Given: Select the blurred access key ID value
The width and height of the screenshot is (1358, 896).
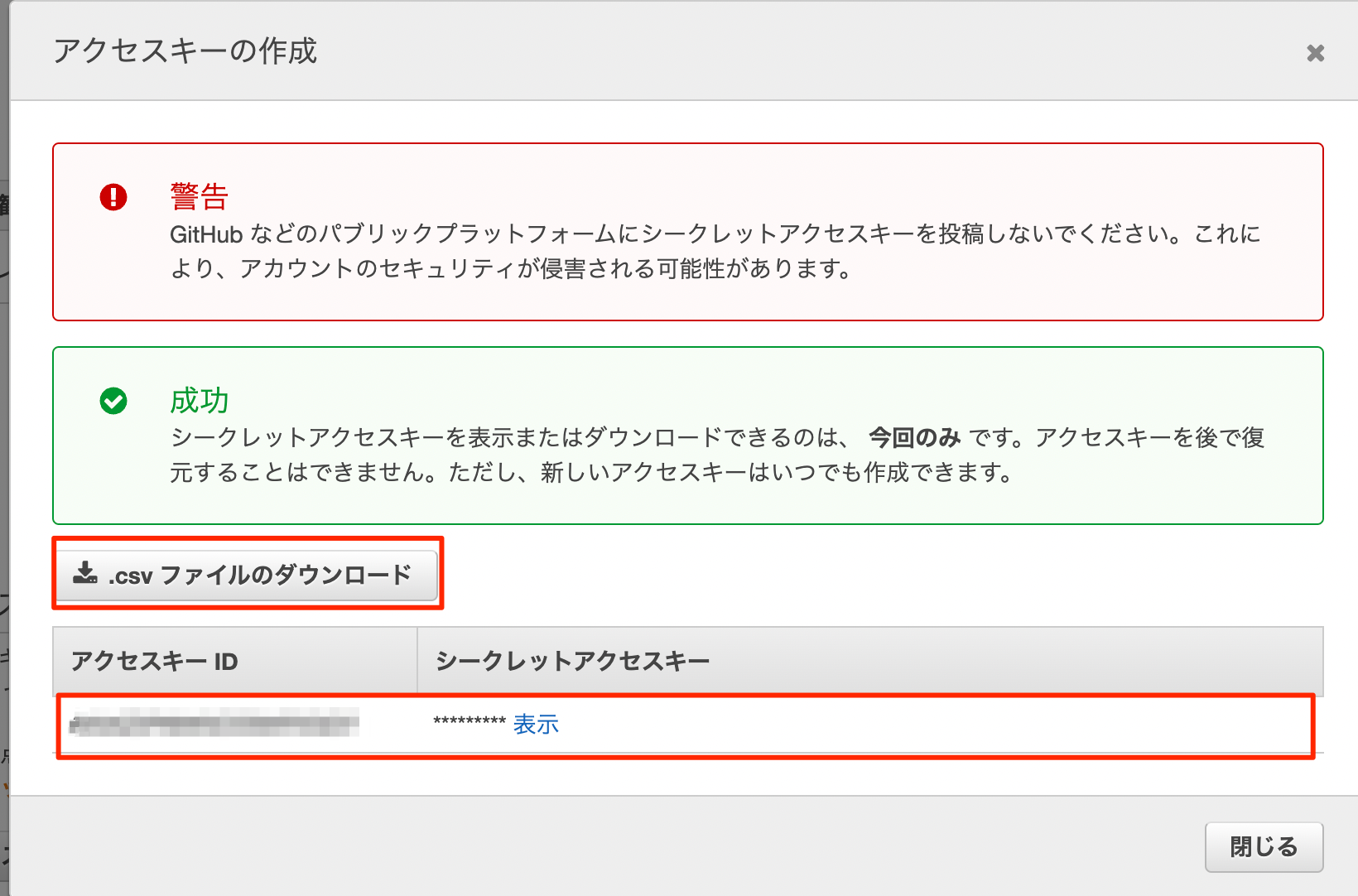Looking at the screenshot, I should coord(214,723).
